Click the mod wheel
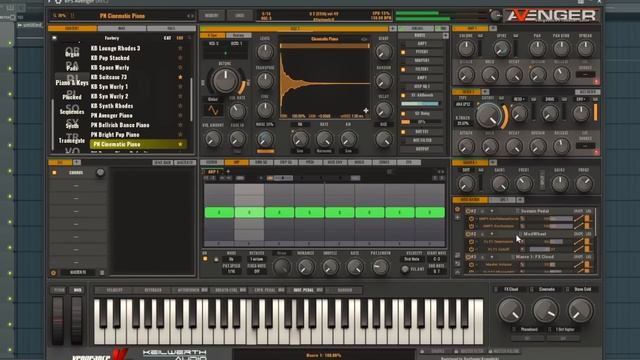Viewport: 640px width, 360px height. click(77, 320)
